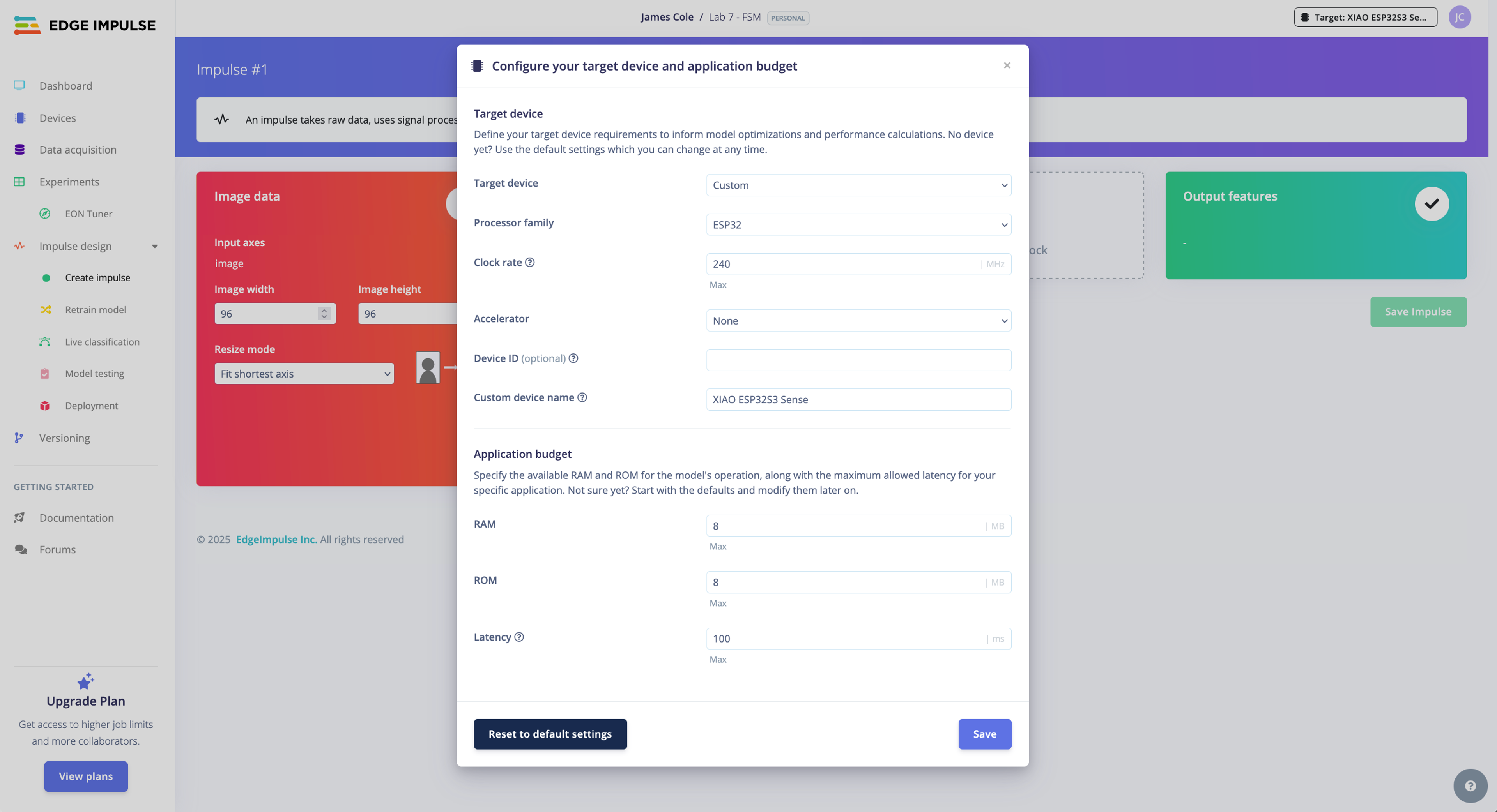1497x812 pixels.
Task: Click Reset to default settings
Action: 550,734
